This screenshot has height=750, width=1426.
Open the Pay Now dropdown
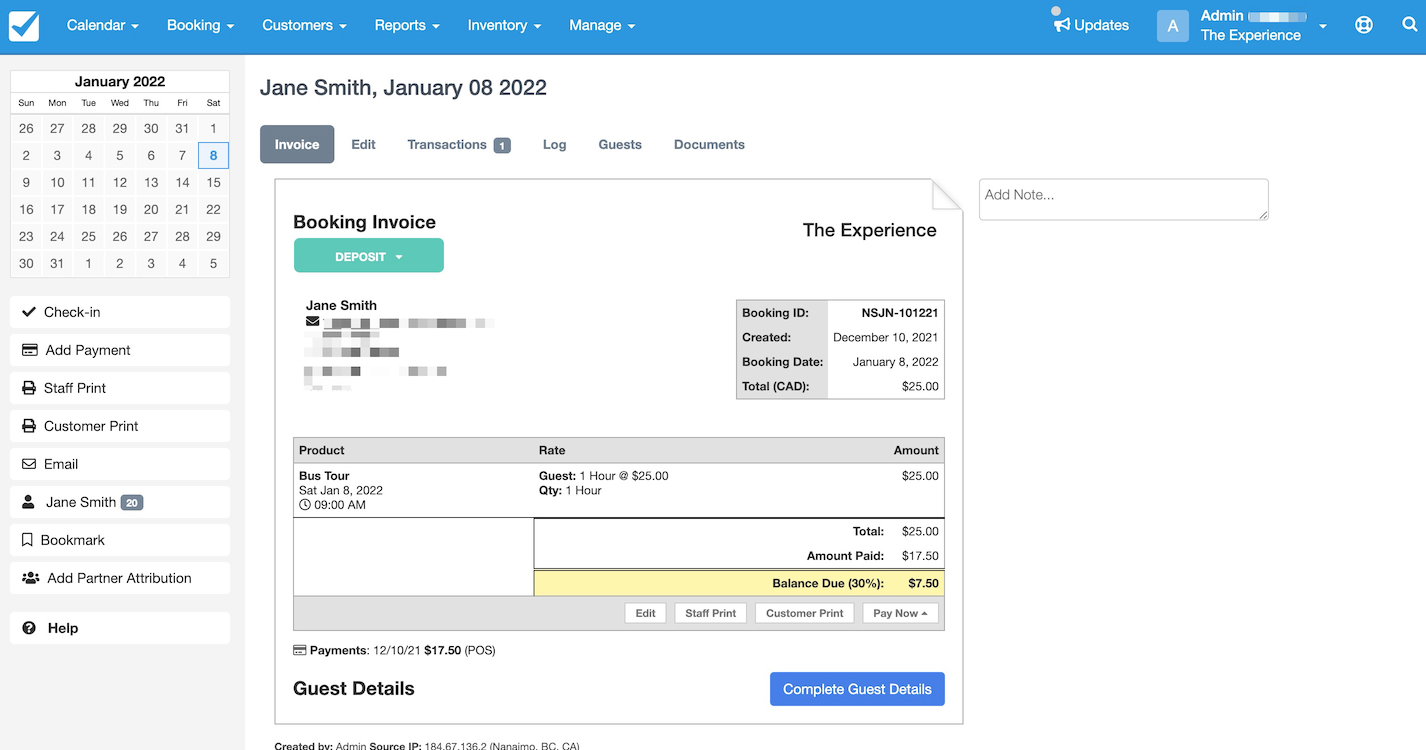pyautogui.click(x=900, y=613)
